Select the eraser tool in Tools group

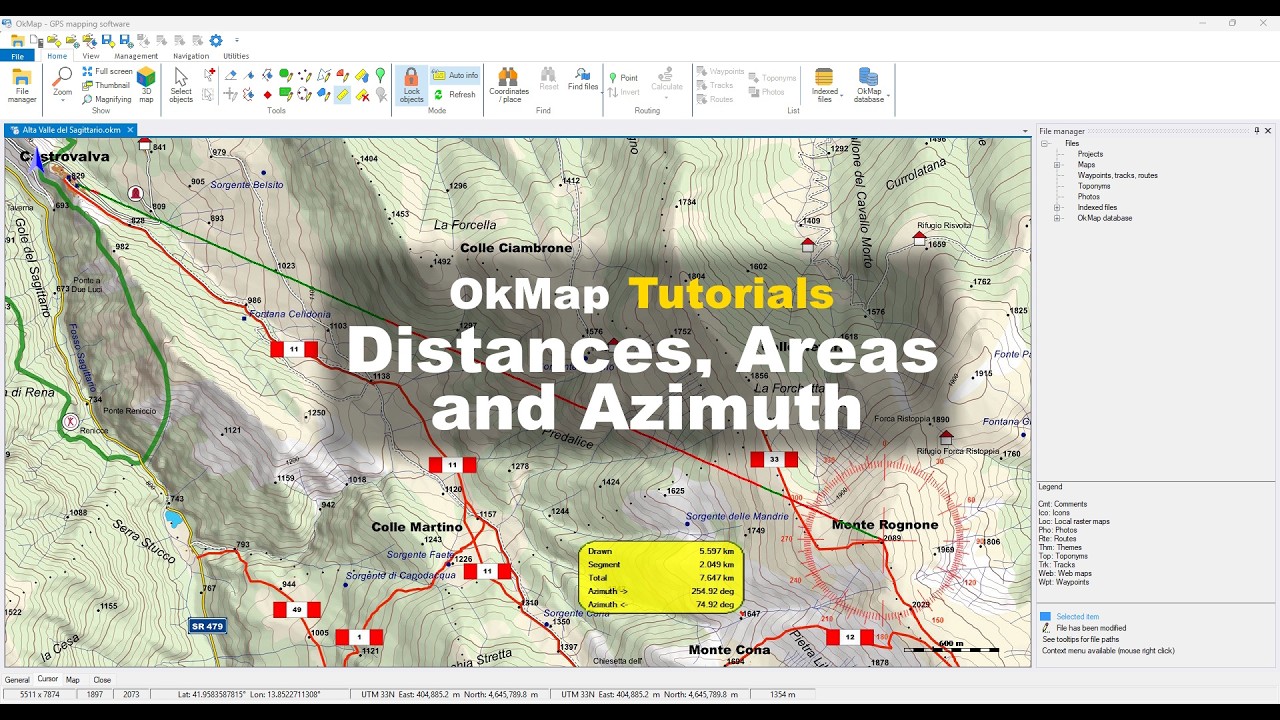(x=231, y=75)
